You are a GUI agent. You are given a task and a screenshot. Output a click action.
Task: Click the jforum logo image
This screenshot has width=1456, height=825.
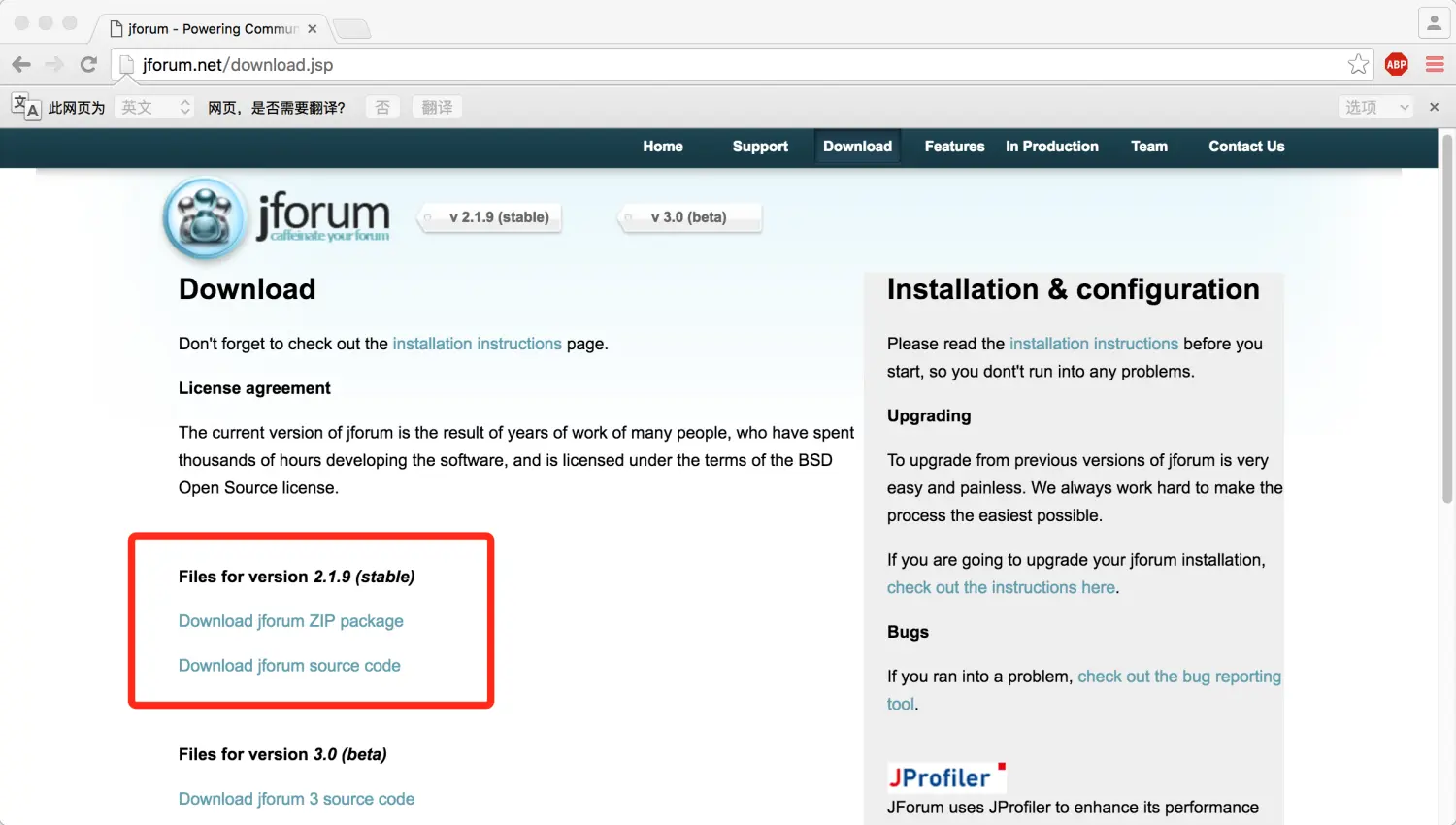pyautogui.click(x=278, y=218)
